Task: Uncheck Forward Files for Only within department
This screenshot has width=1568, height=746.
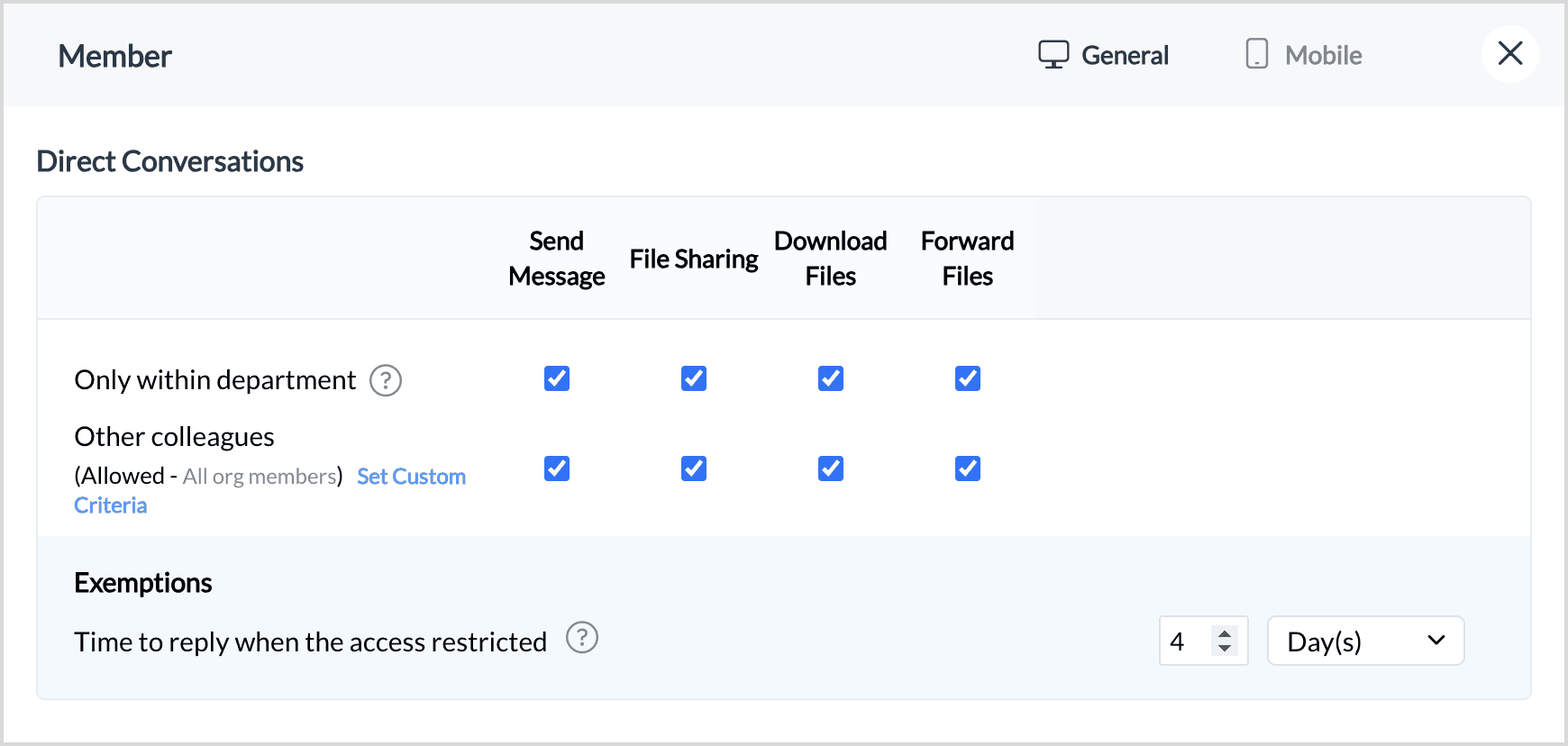Action: coord(968,378)
